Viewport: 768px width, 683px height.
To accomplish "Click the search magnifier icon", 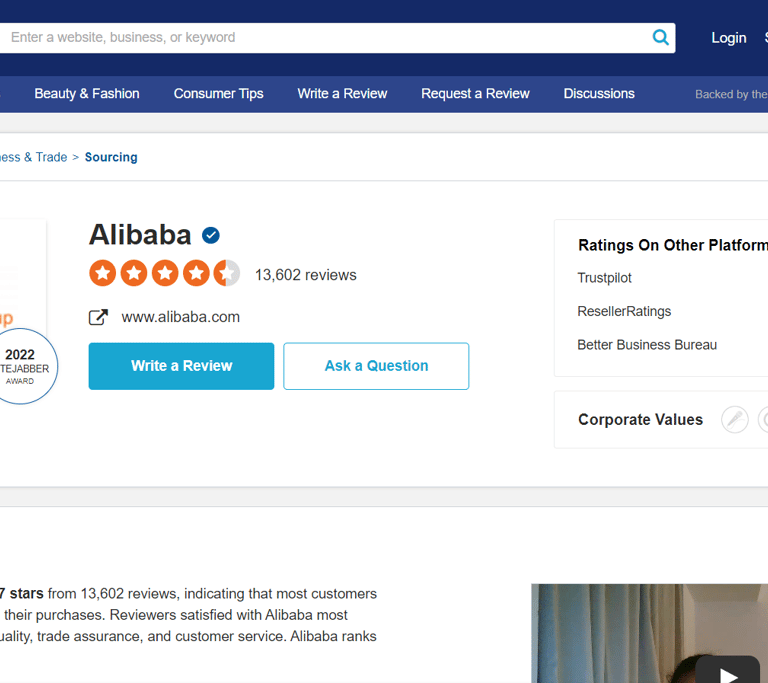I will [660, 37].
